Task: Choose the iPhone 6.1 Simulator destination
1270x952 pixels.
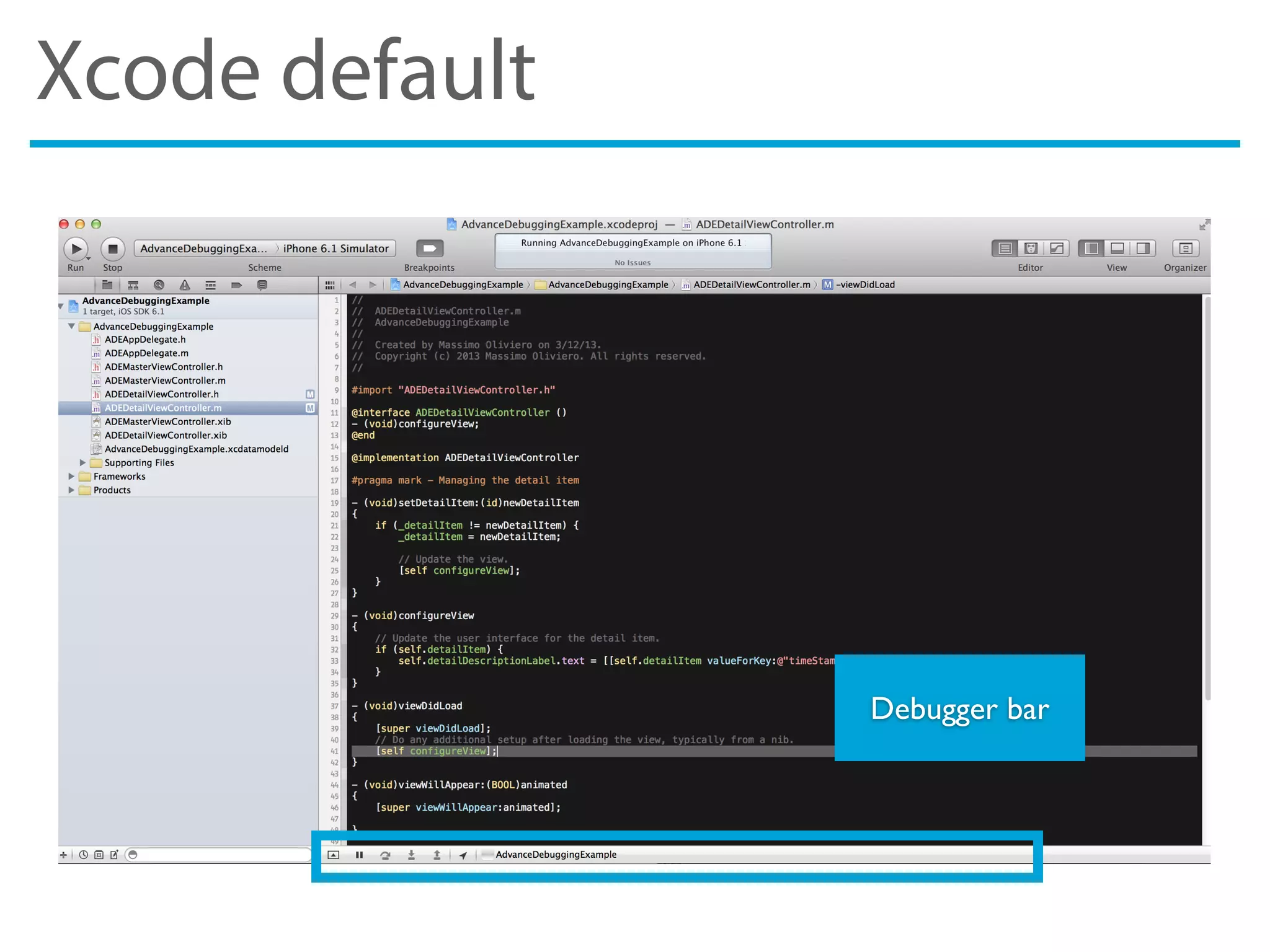Action: click(336, 249)
